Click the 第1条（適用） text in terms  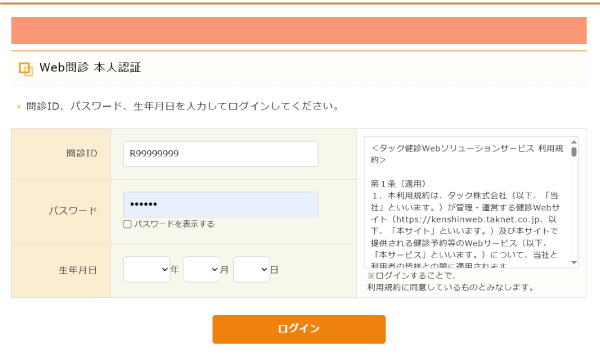click(398, 184)
